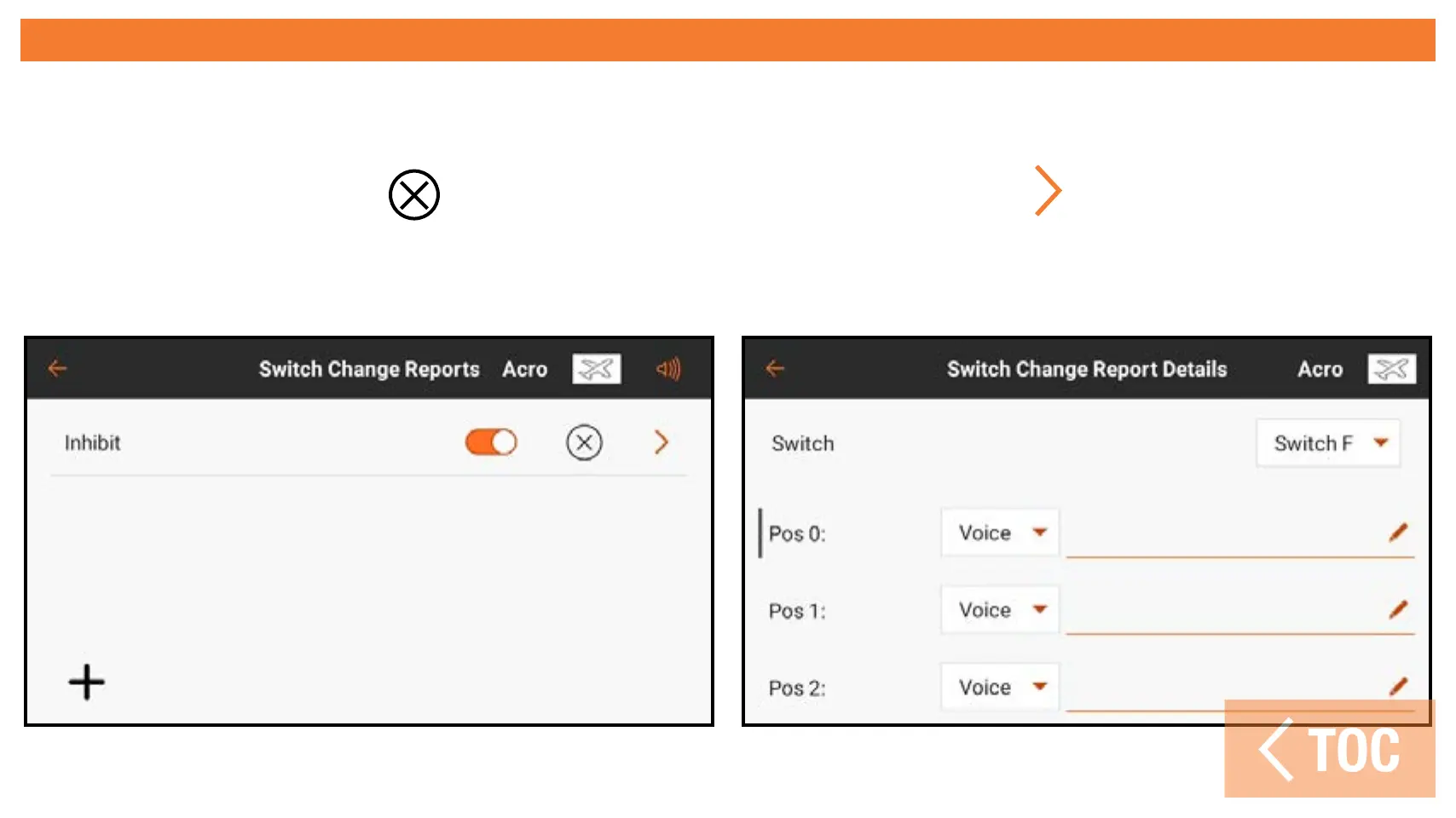This screenshot has height=818, width=1456.
Task: Click pencil icon for Pos 2
Action: [1398, 686]
